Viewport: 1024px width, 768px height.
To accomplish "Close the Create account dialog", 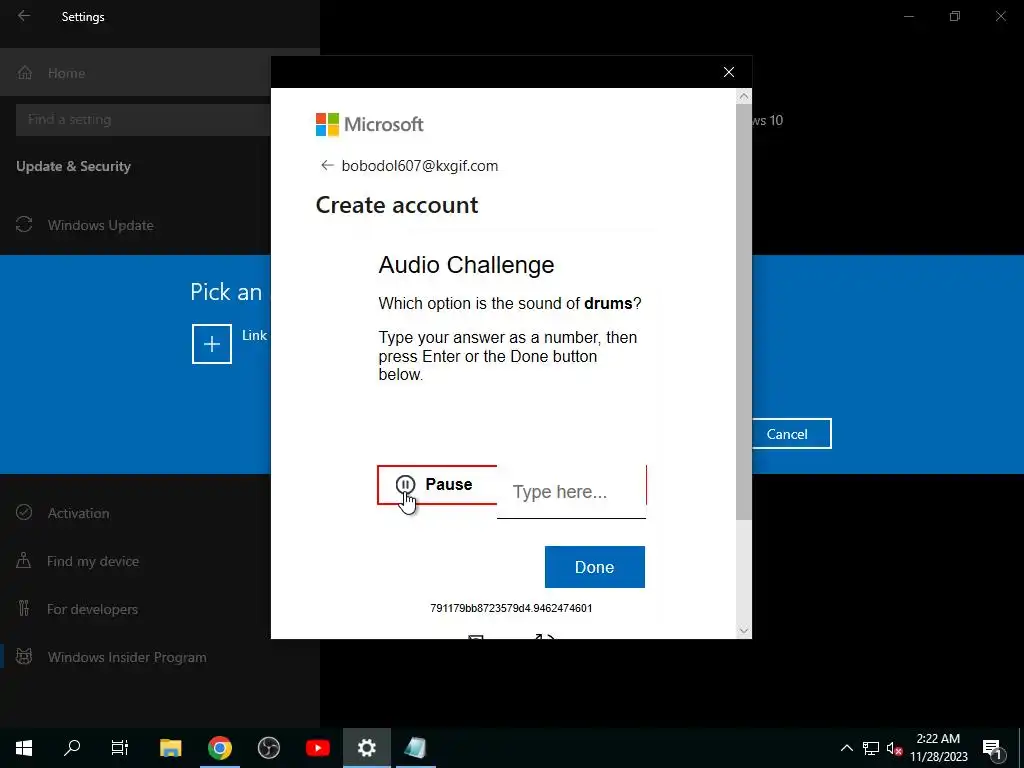I will pos(729,72).
